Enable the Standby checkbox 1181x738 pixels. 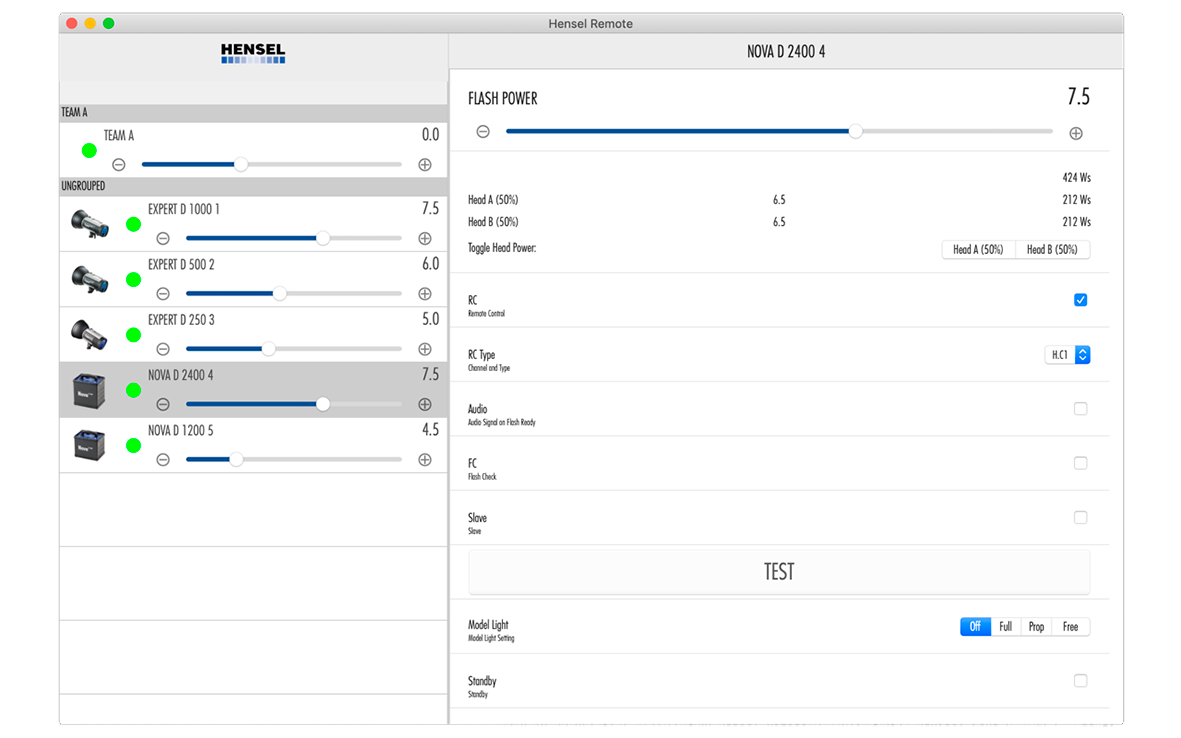(x=1080, y=681)
